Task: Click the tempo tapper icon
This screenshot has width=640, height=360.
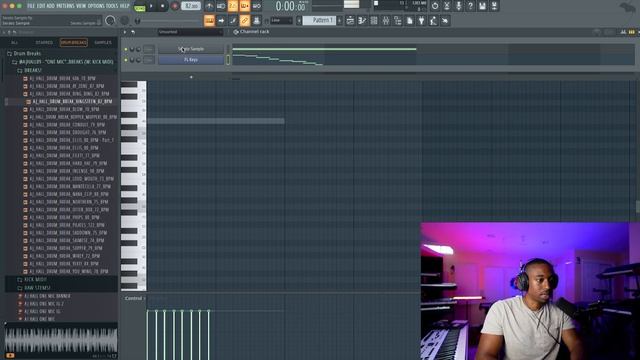Action: click(x=433, y=20)
